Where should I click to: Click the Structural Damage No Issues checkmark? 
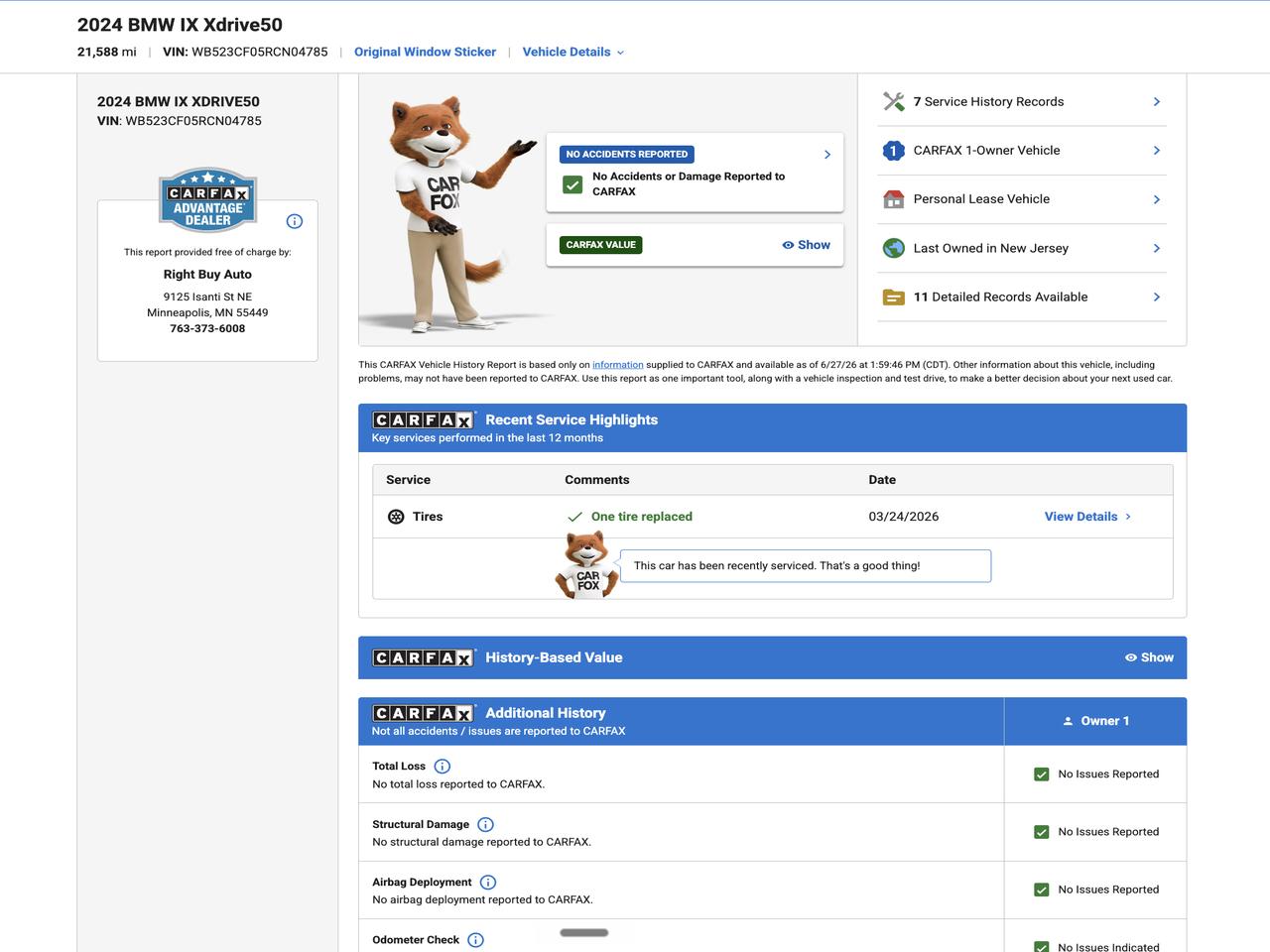(x=1042, y=832)
